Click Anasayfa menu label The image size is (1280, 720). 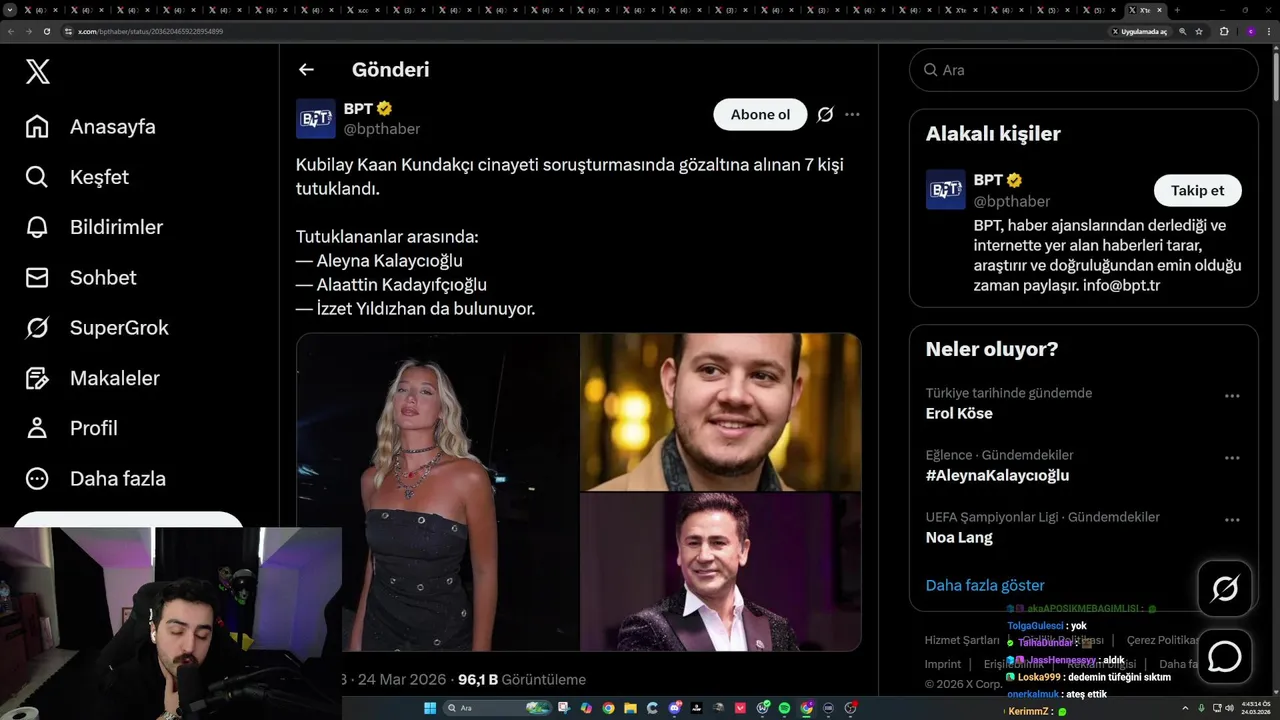pos(112,127)
